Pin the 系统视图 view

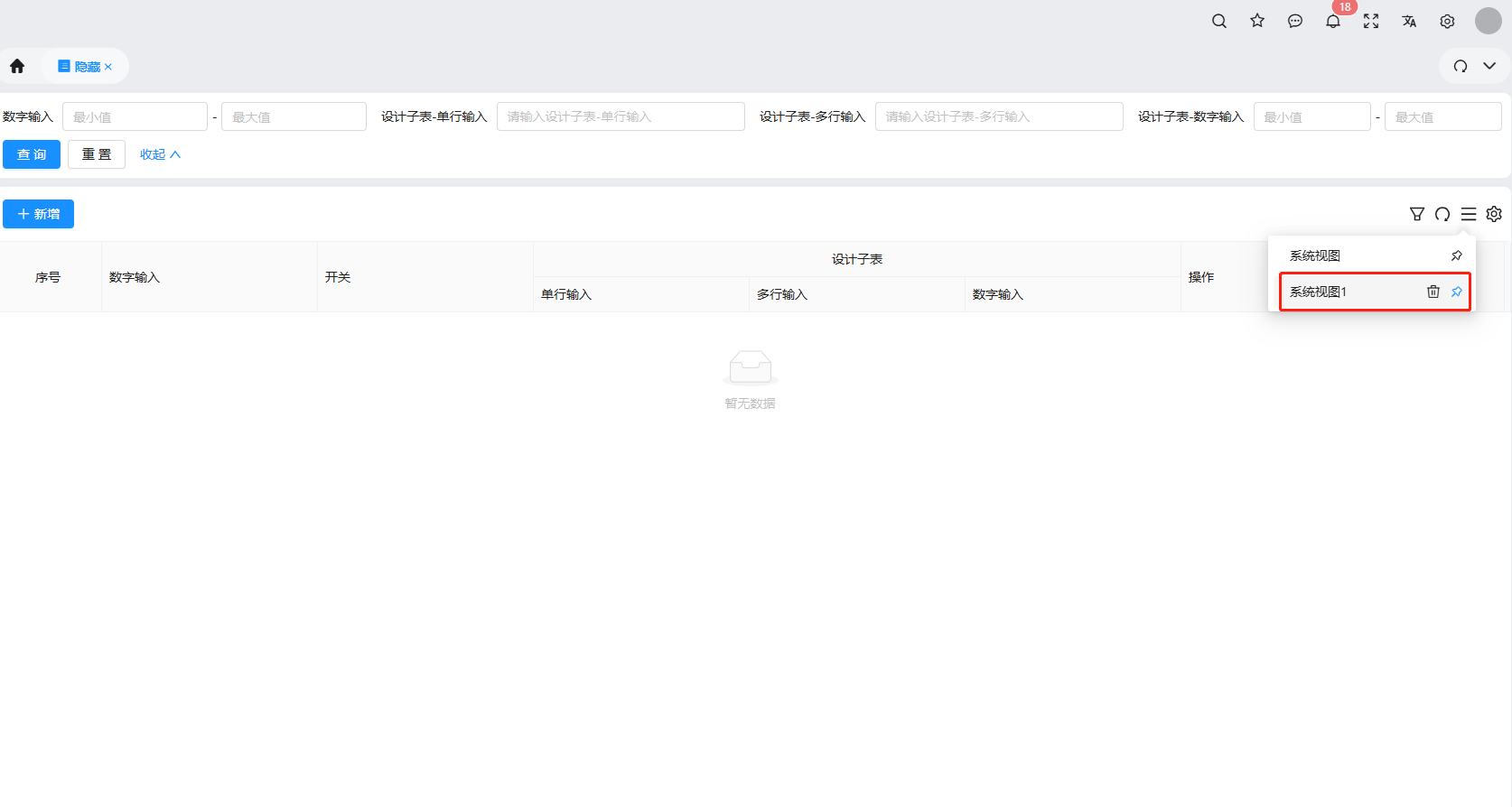[1456, 255]
